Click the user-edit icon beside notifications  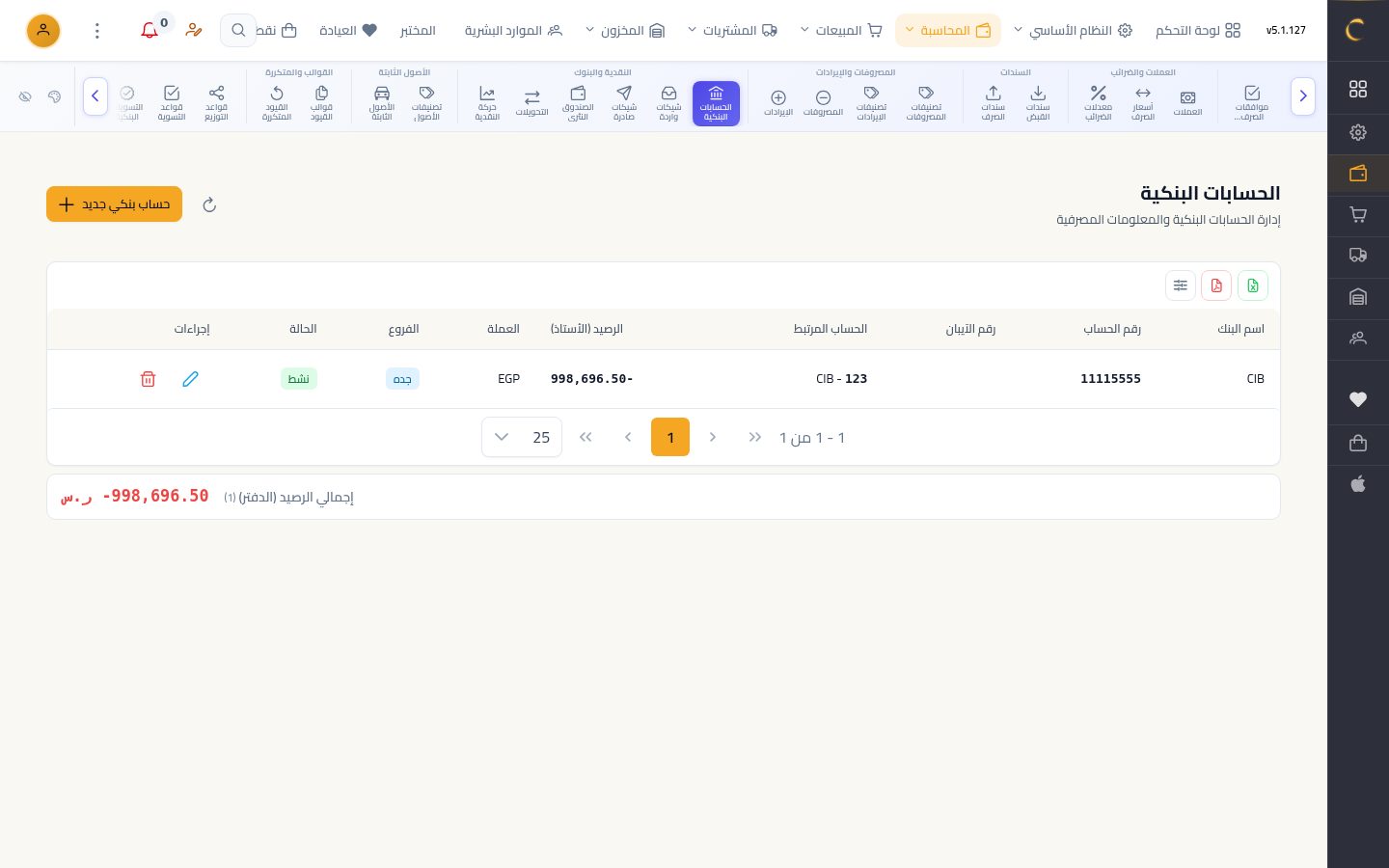[x=194, y=31]
